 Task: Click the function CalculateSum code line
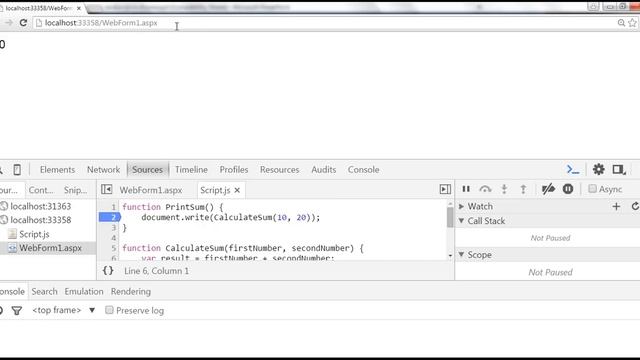coord(243,248)
